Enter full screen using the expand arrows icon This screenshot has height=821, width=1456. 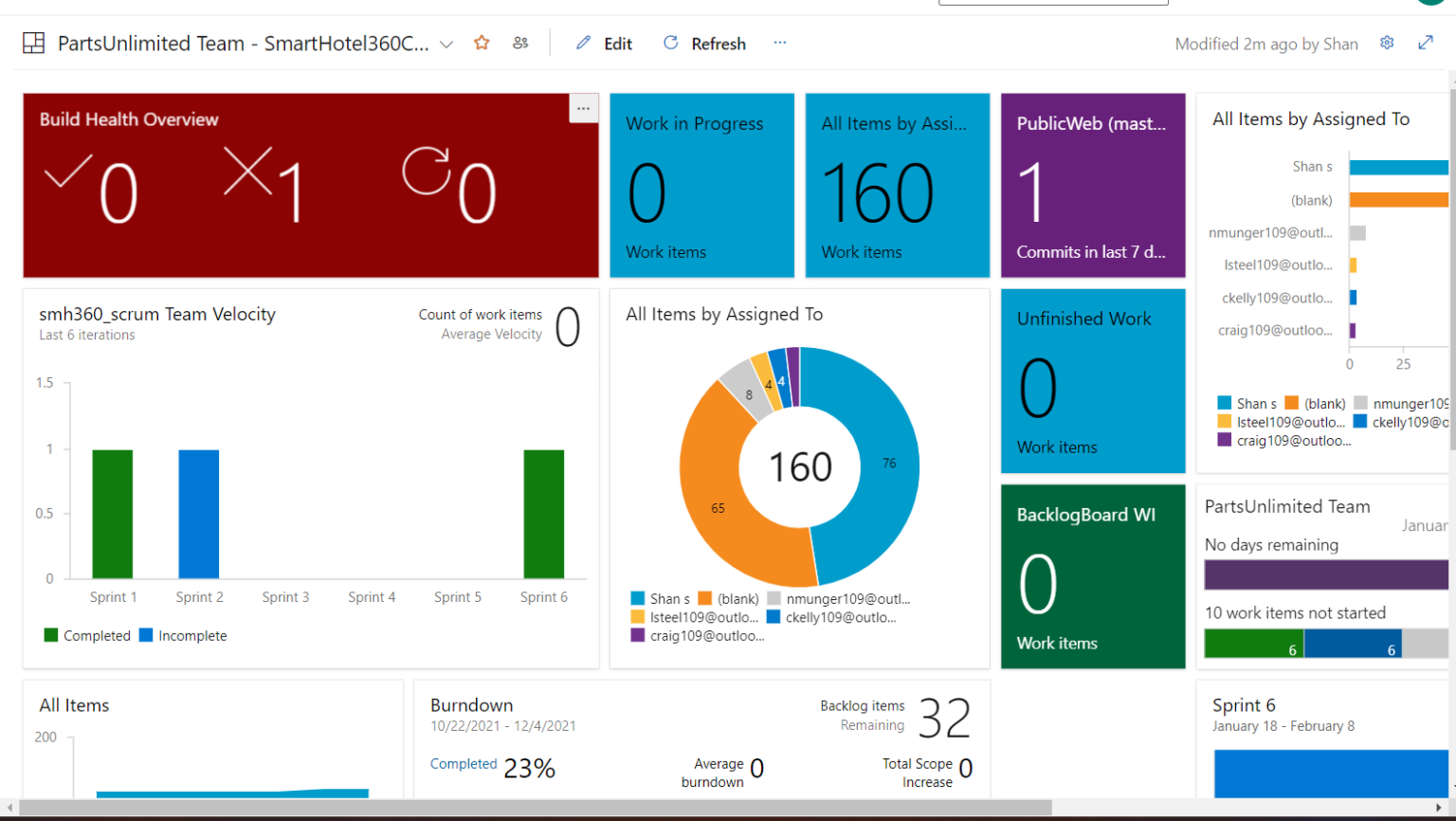pyautogui.click(x=1426, y=43)
